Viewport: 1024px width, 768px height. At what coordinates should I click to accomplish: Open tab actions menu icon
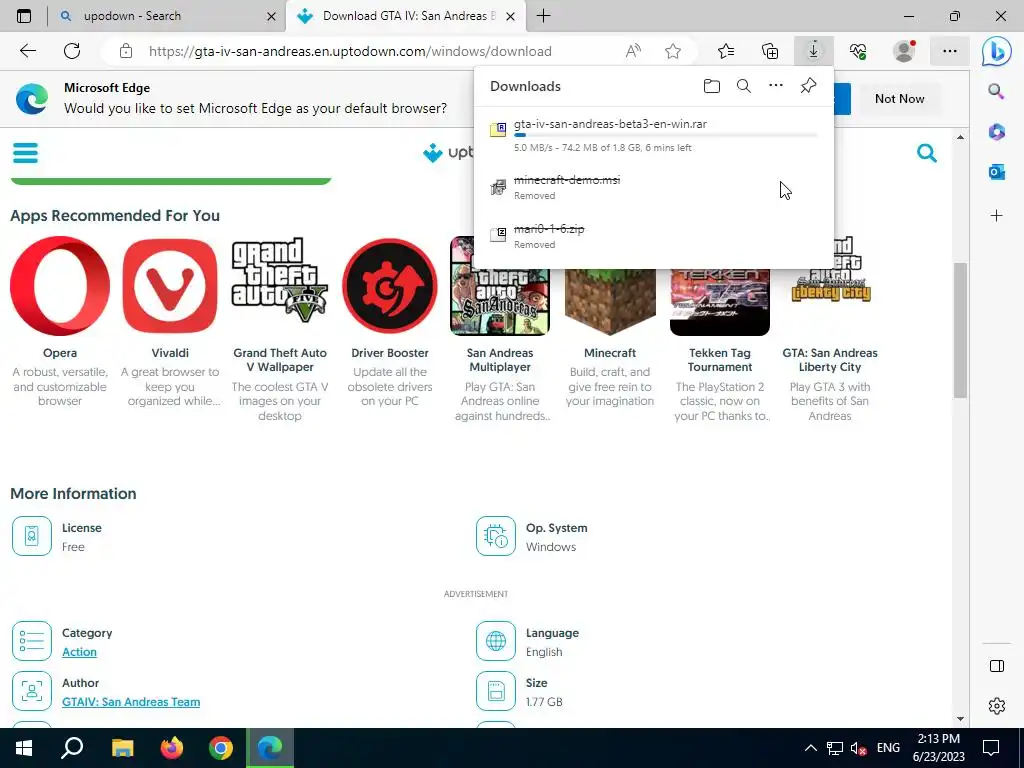(24, 16)
